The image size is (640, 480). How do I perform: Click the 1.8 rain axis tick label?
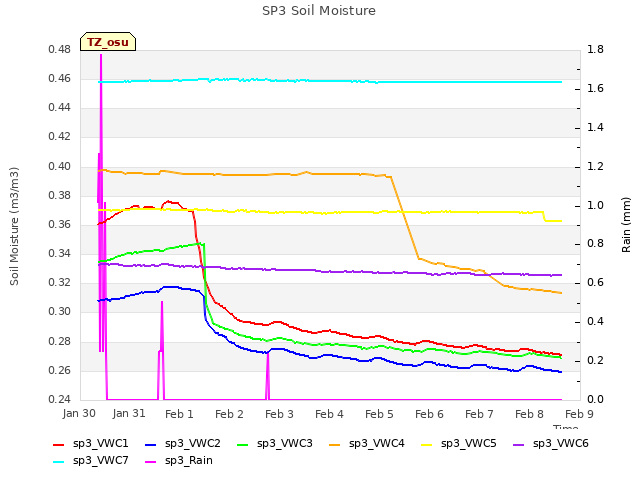(595, 49)
